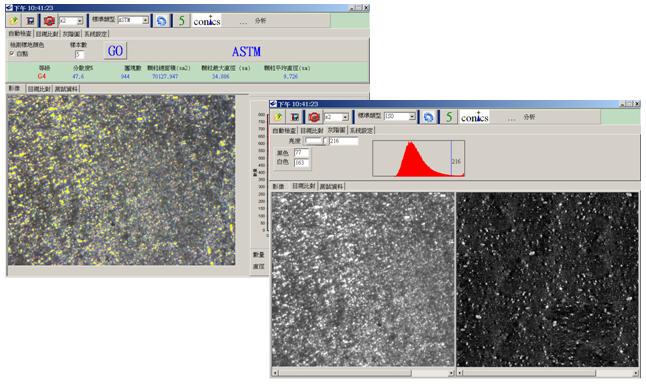Click the yellow open-file icon in ISO window

279,117
